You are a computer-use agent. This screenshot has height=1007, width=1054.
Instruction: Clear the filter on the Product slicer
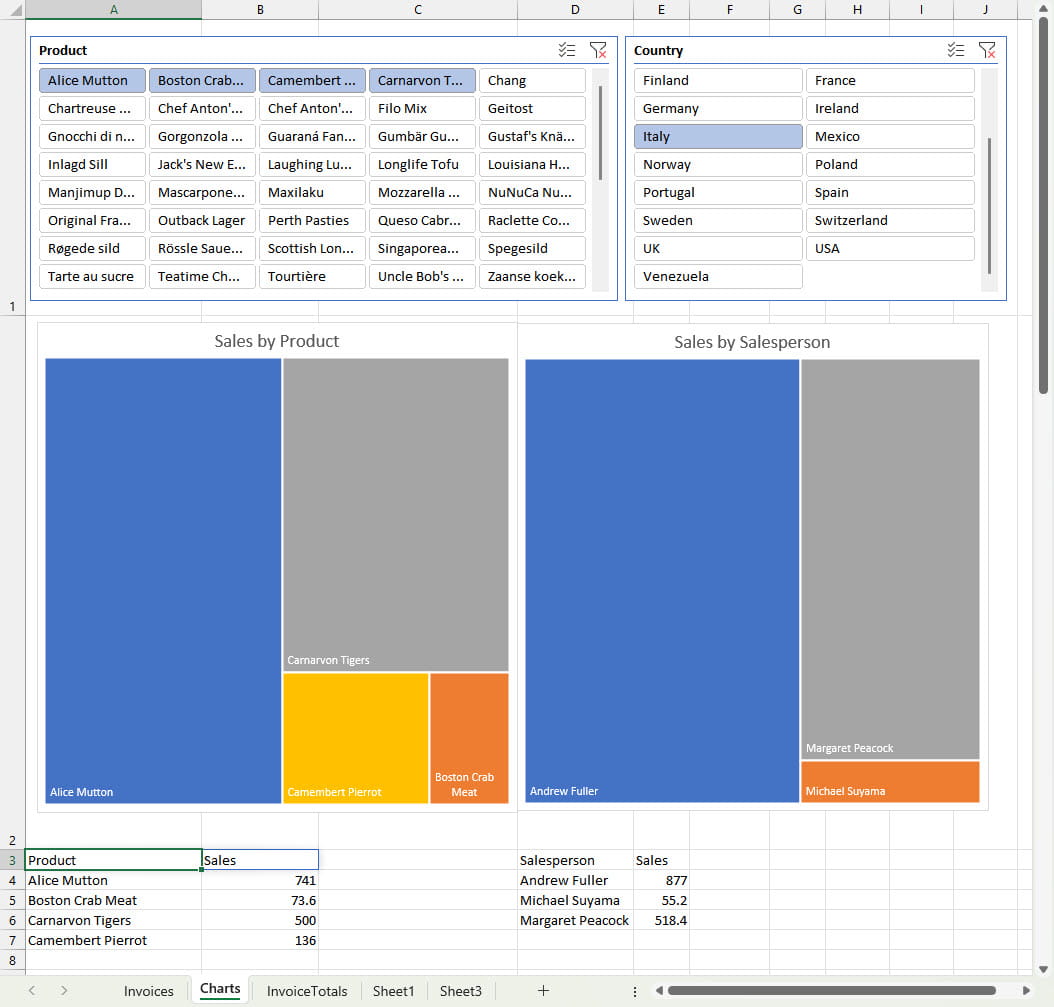598,50
